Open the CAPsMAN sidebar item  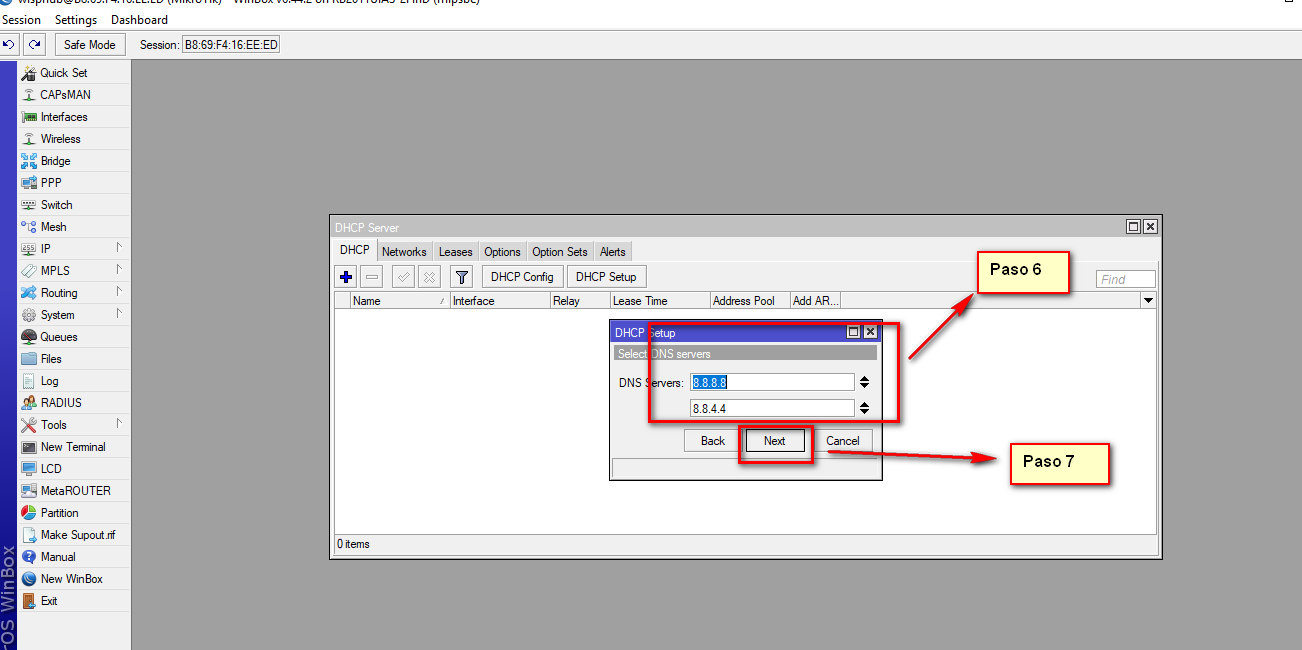point(65,95)
